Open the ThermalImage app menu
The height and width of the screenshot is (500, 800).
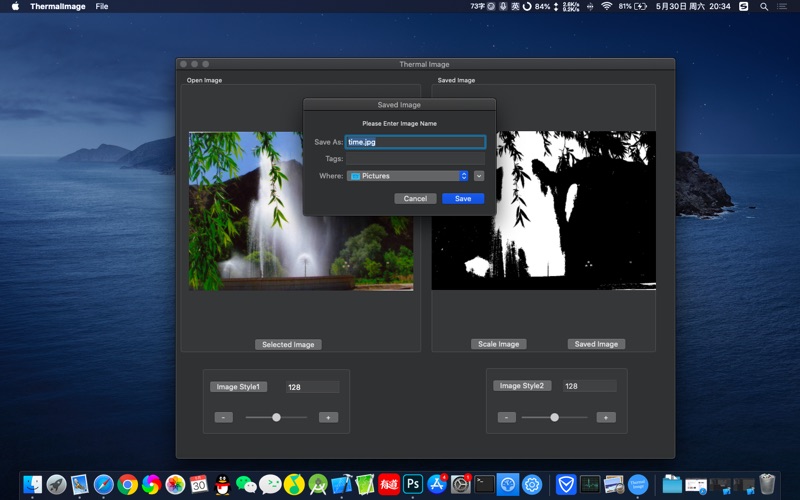[x=57, y=6]
